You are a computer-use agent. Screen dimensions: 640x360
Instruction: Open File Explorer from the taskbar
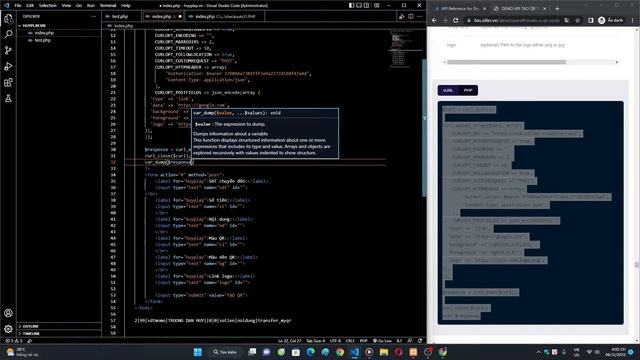(x=384, y=352)
